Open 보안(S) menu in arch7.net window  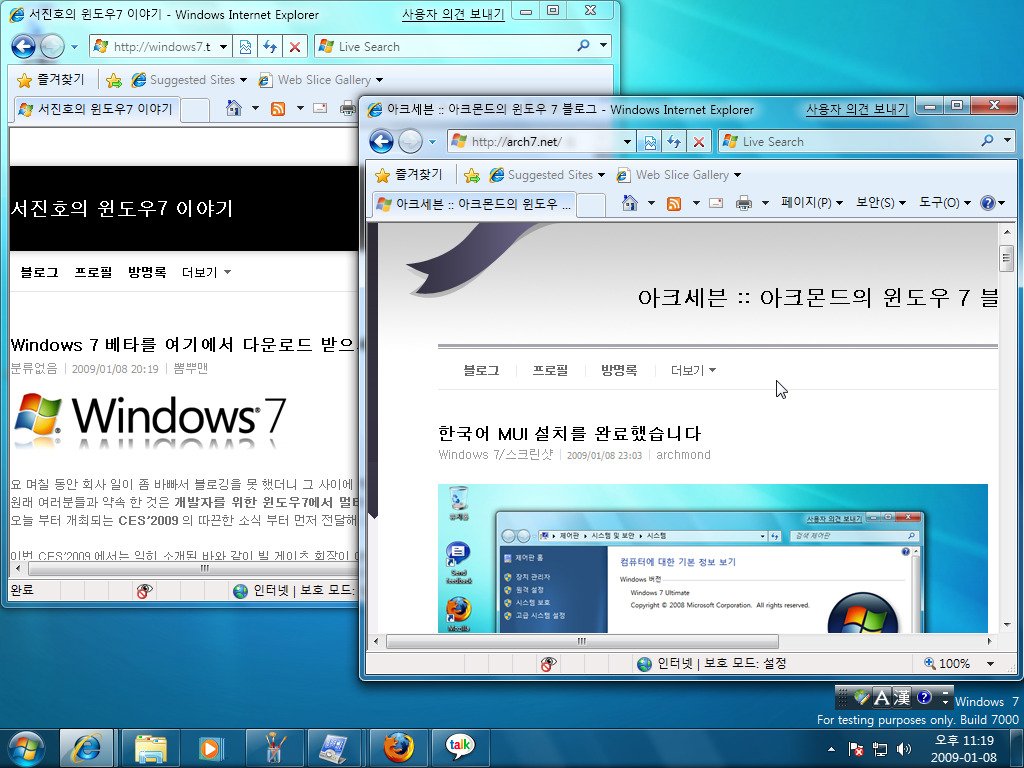[881, 203]
